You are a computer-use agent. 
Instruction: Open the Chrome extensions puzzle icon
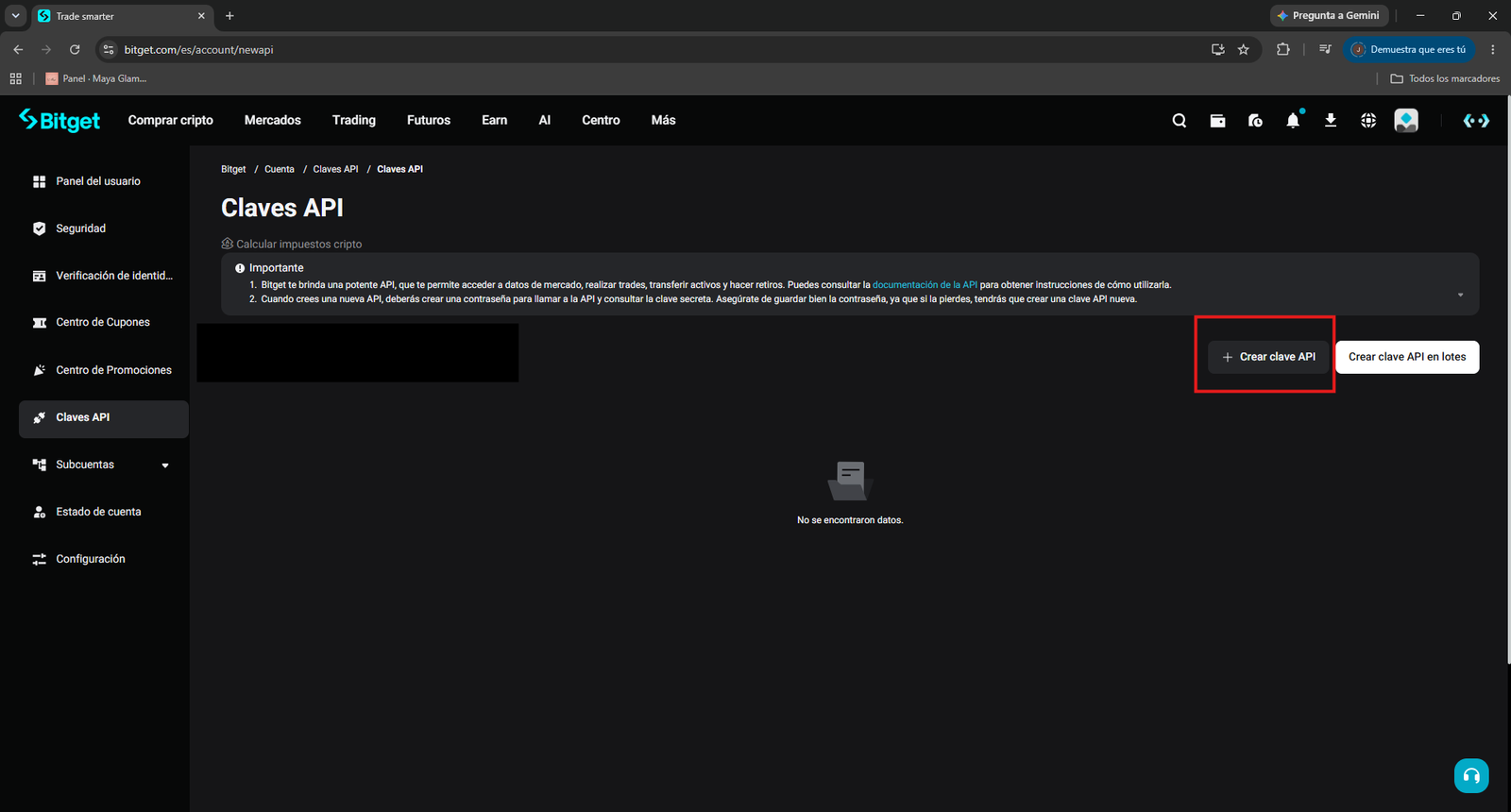[1282, 50]
